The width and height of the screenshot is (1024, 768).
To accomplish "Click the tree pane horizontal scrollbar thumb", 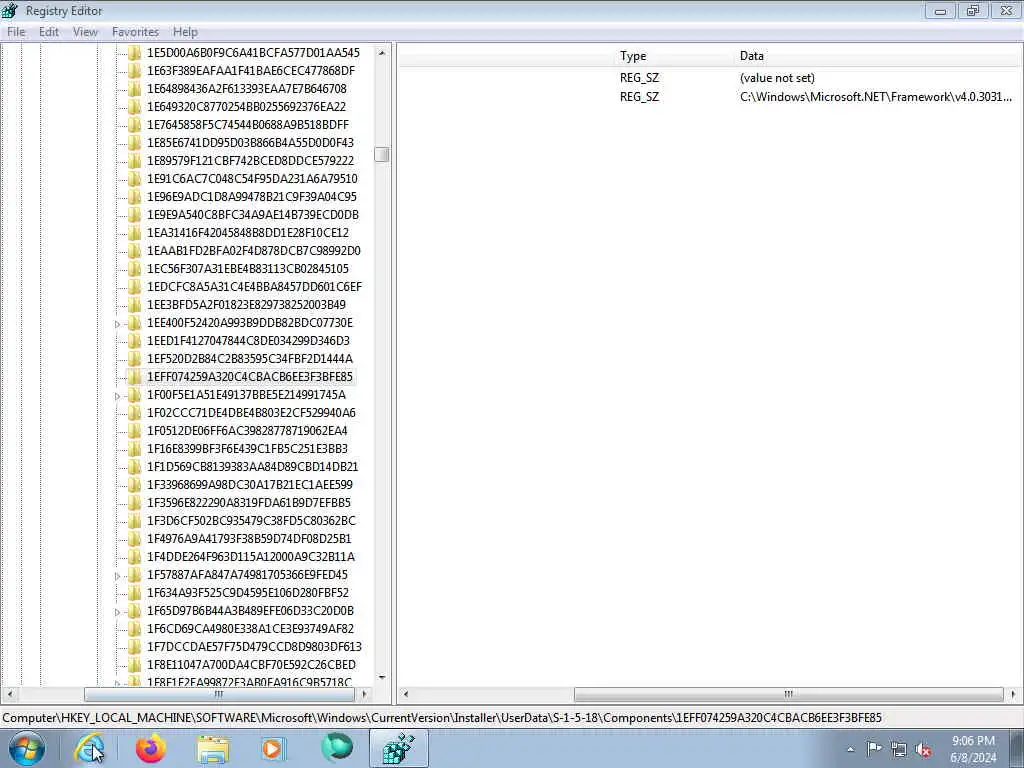I will 218,694.
